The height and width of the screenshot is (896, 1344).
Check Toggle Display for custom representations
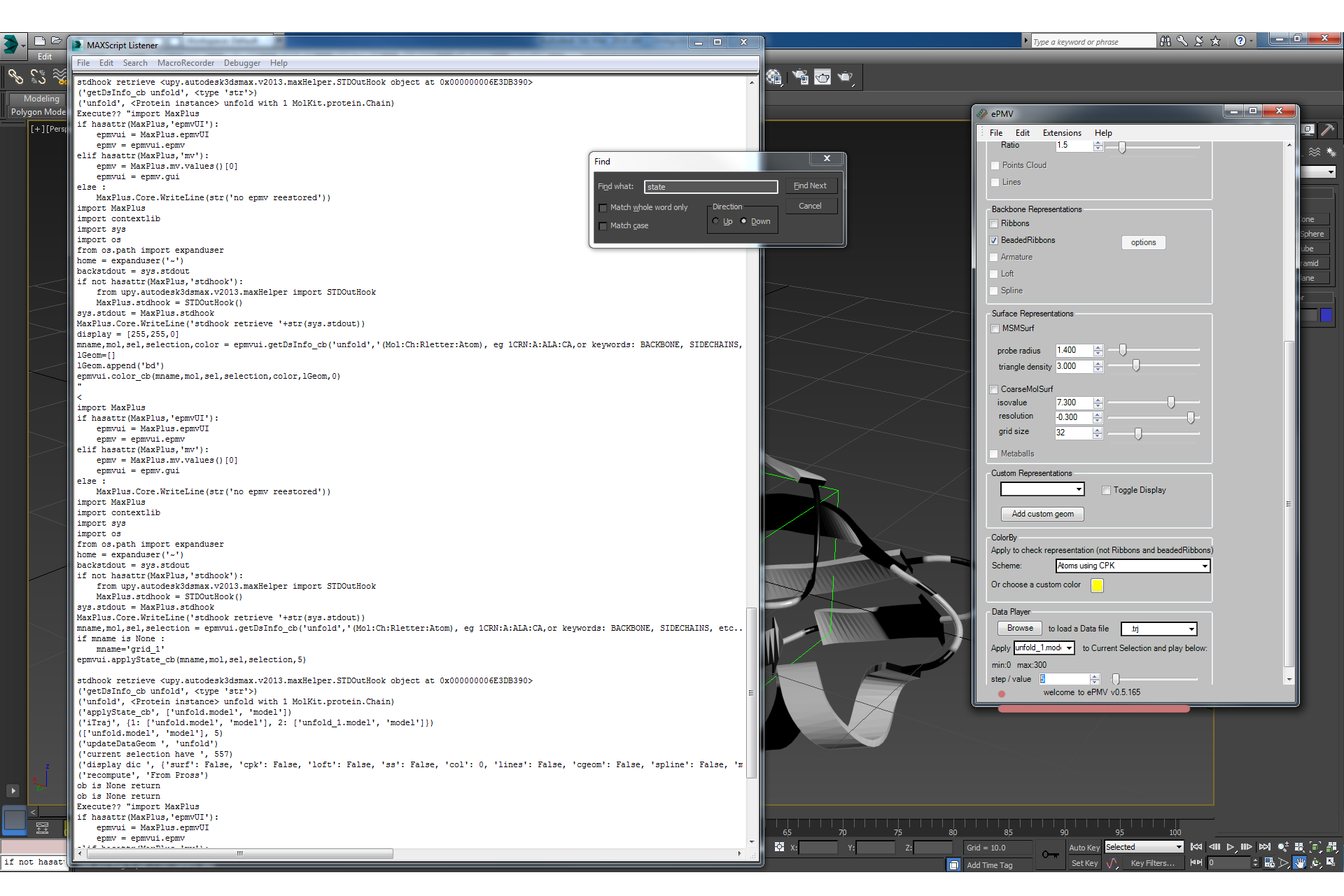click(1106, 490)
